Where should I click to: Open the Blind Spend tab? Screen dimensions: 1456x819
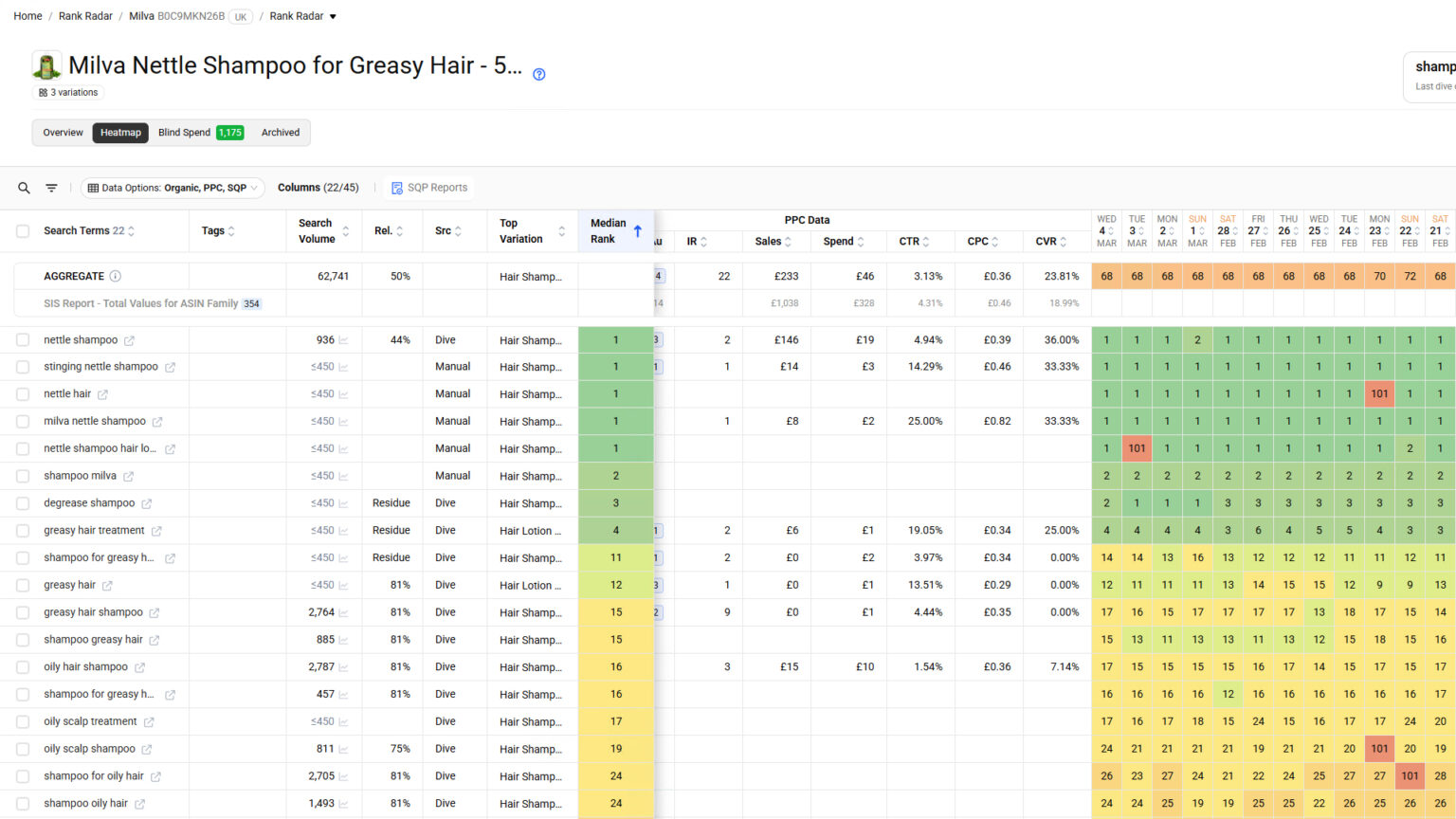(x=201, y=133)
